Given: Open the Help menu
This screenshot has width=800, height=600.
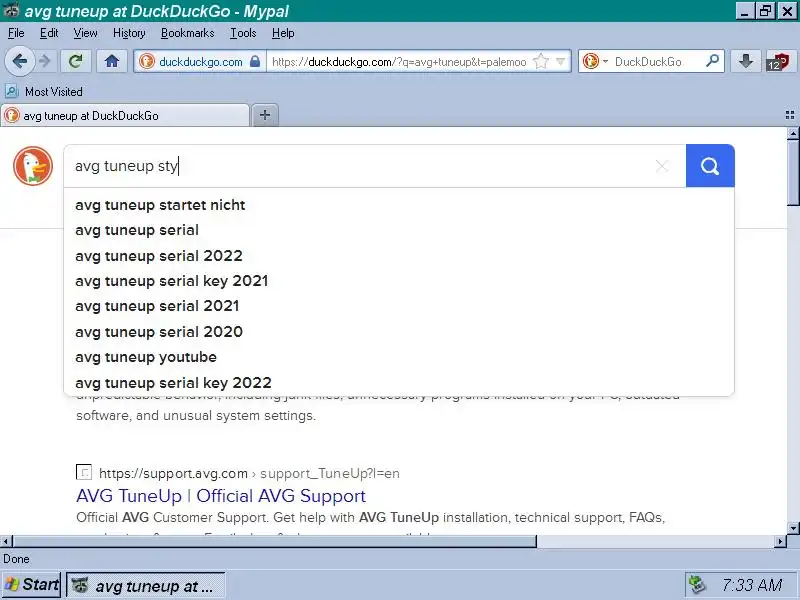Looking at the screenshot, I should pos(283,33).
